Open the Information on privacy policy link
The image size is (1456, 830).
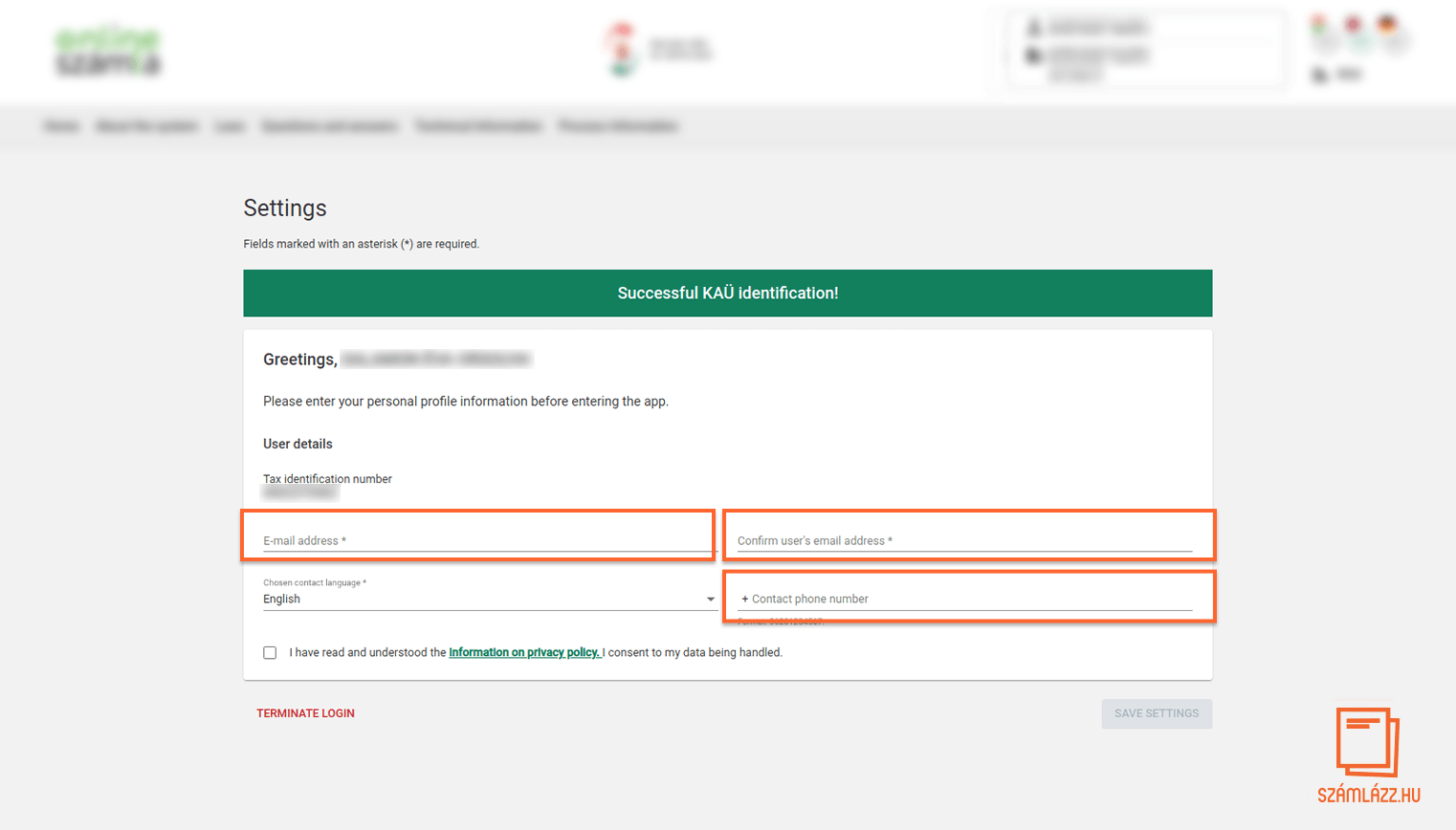[x=524, y=653]
